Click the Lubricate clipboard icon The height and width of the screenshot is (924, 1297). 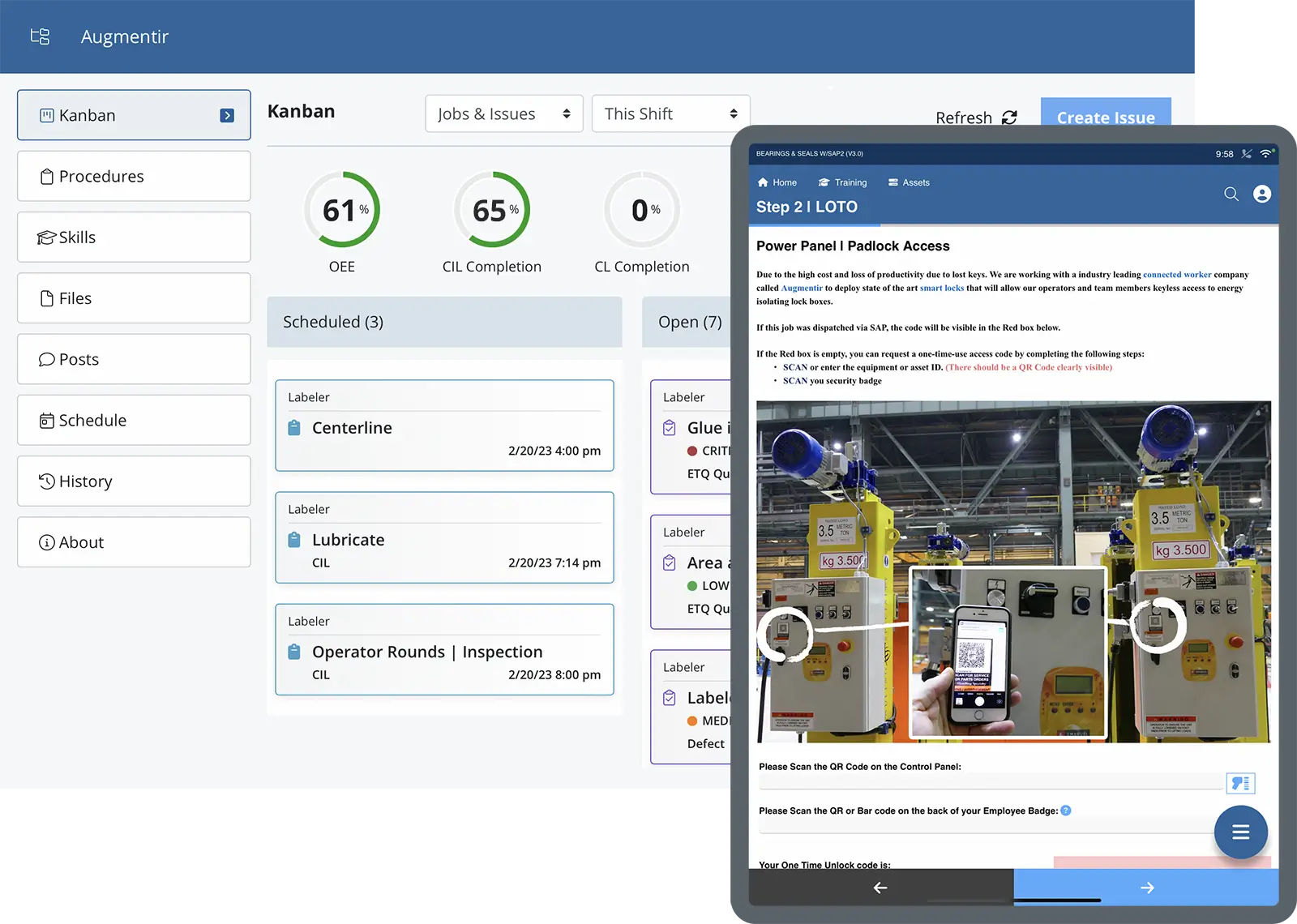point(294,540)
